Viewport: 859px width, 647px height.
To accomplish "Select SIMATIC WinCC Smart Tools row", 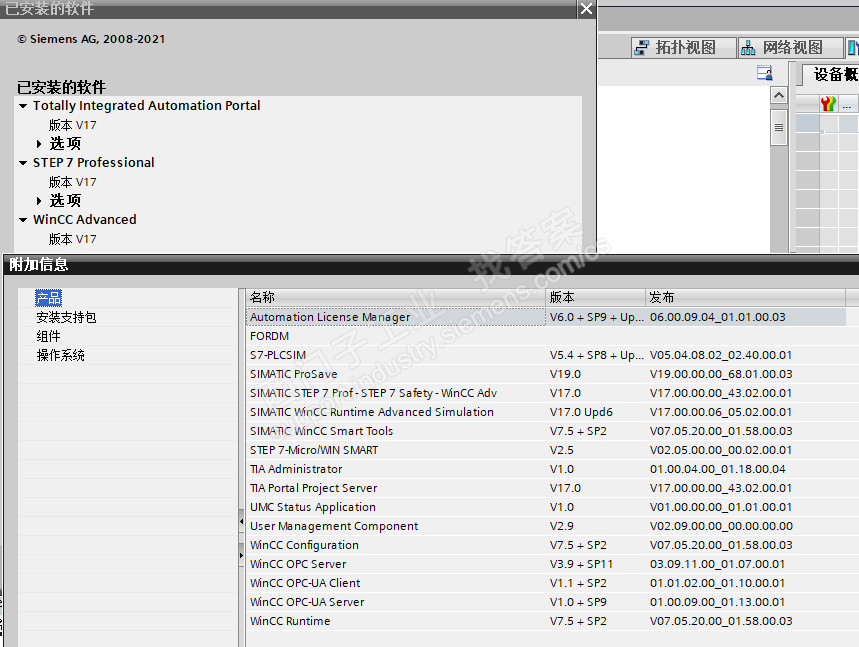I will (546, 431).
